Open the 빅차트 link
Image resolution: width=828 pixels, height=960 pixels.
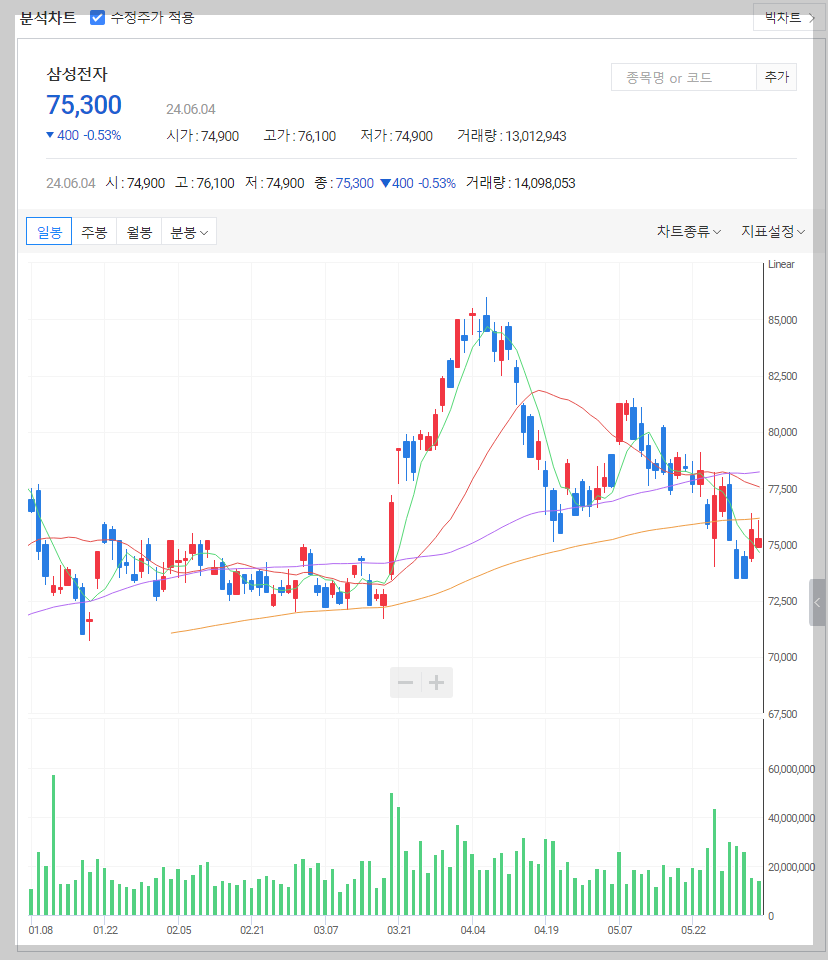tap(789, 17)
